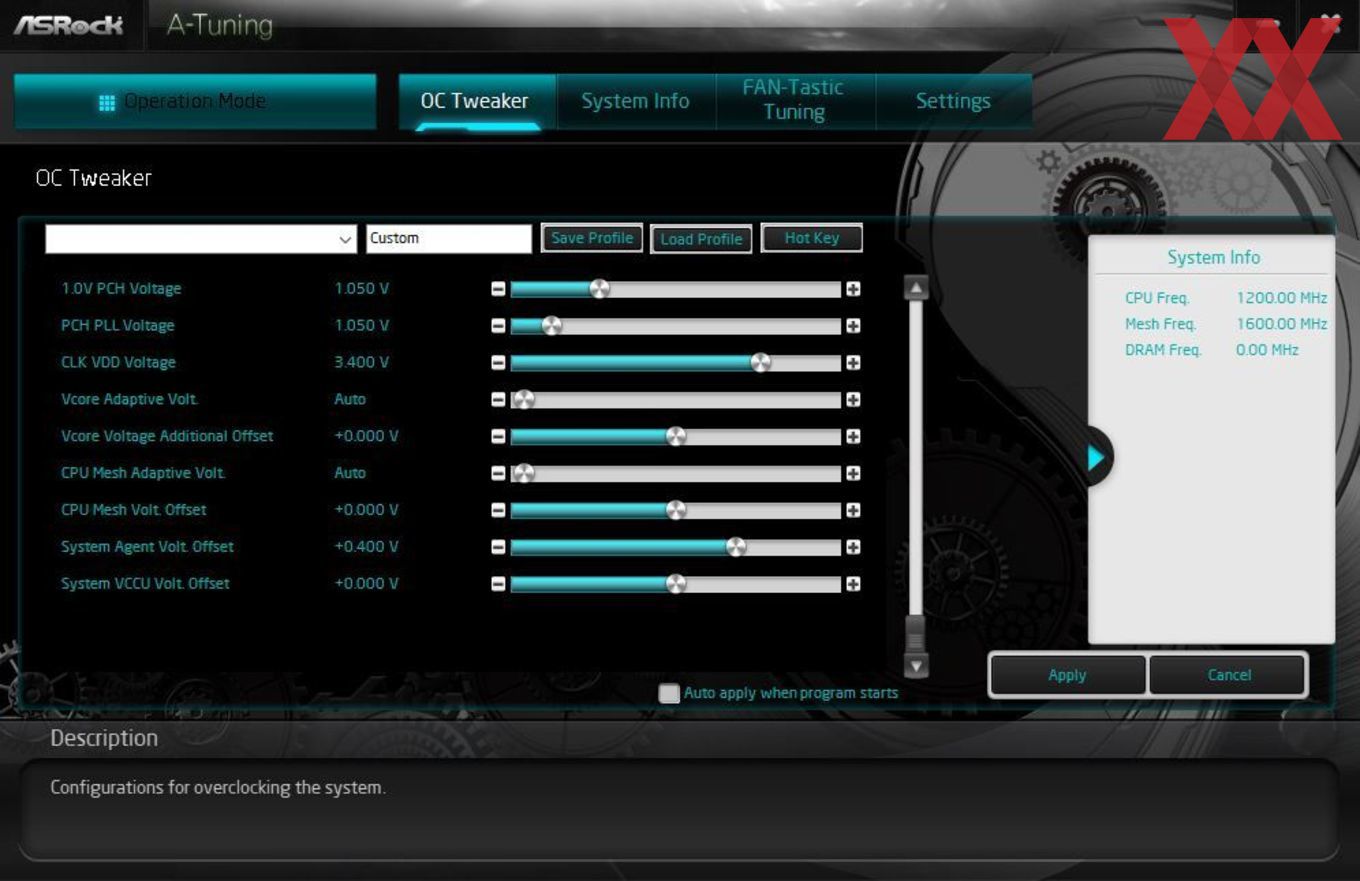Decrease CLK VDD Voltage with minus button
The width and height of the screenshot is (1360, 881).
pos(498,363)
